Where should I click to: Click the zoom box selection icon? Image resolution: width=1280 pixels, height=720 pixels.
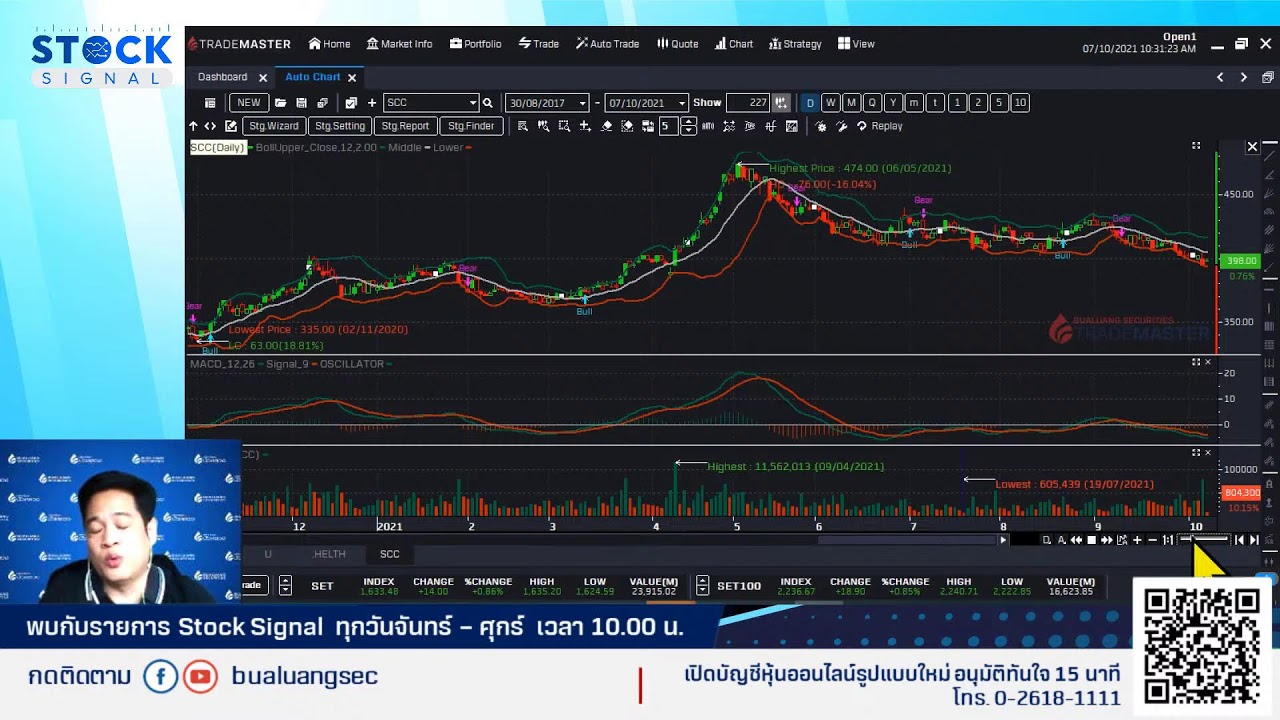point(564,126)
